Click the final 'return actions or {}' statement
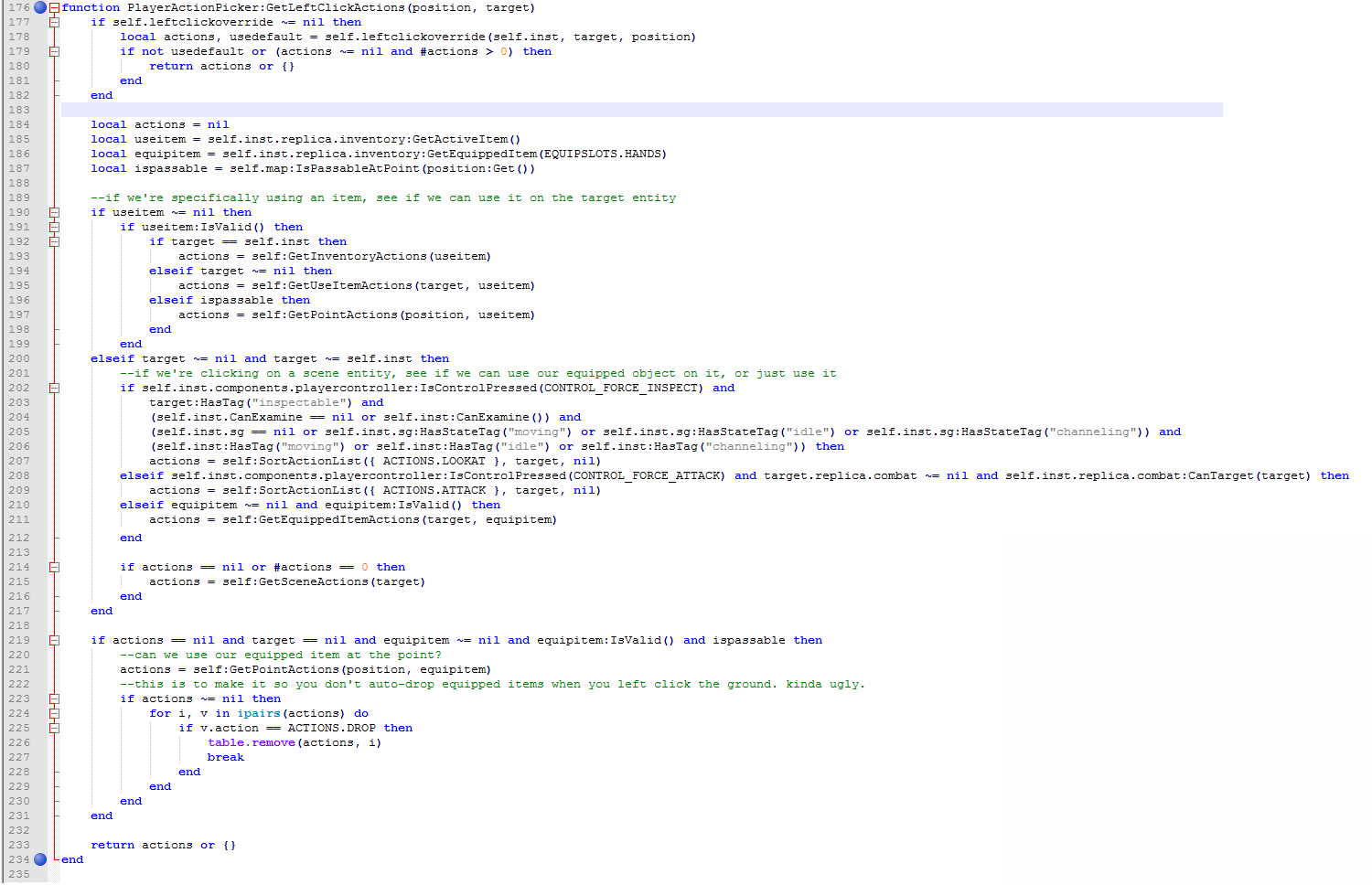Screen dimensions: 1372x885 [163, 845]
